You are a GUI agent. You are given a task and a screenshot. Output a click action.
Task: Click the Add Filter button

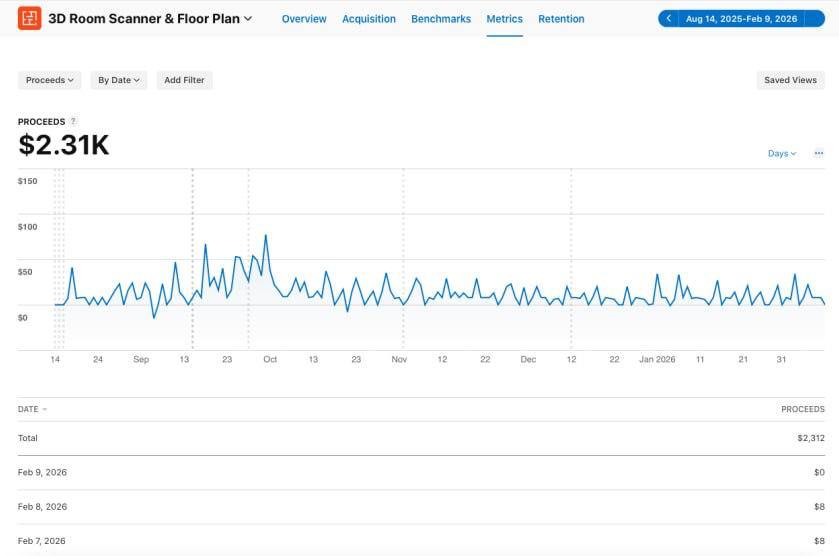[185, 80]
